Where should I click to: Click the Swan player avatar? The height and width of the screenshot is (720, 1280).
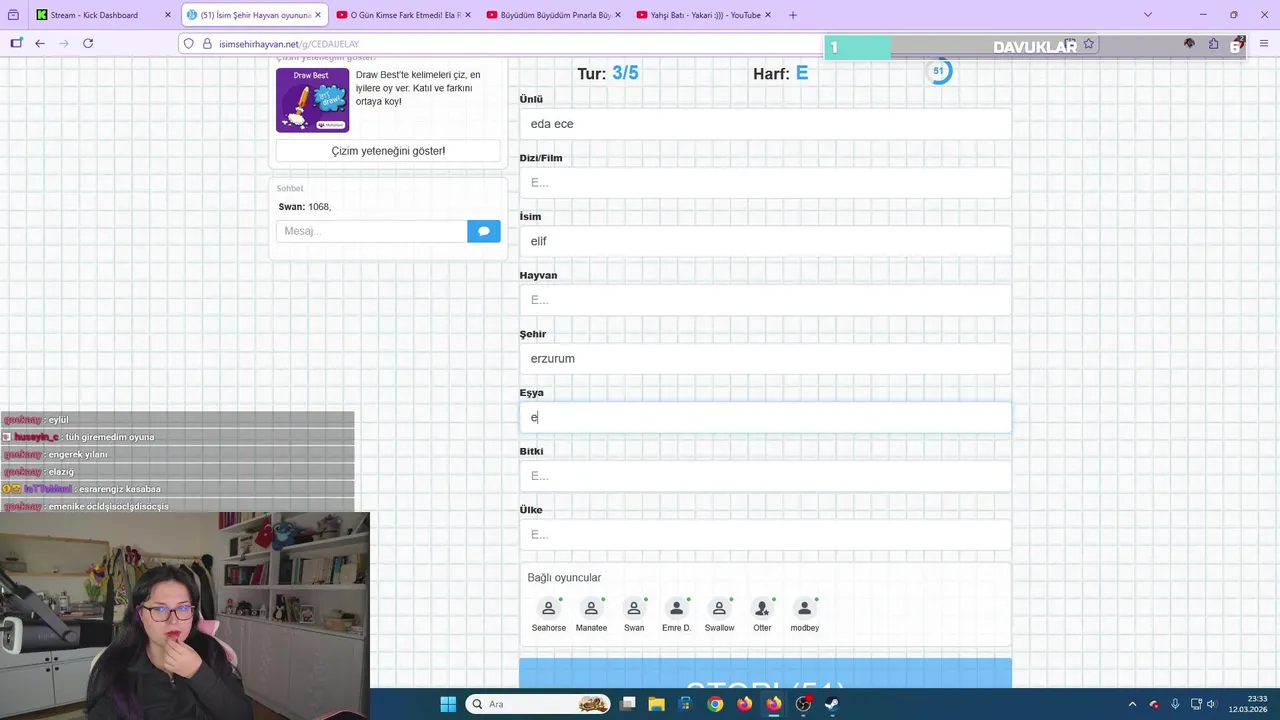click(634, 608)
